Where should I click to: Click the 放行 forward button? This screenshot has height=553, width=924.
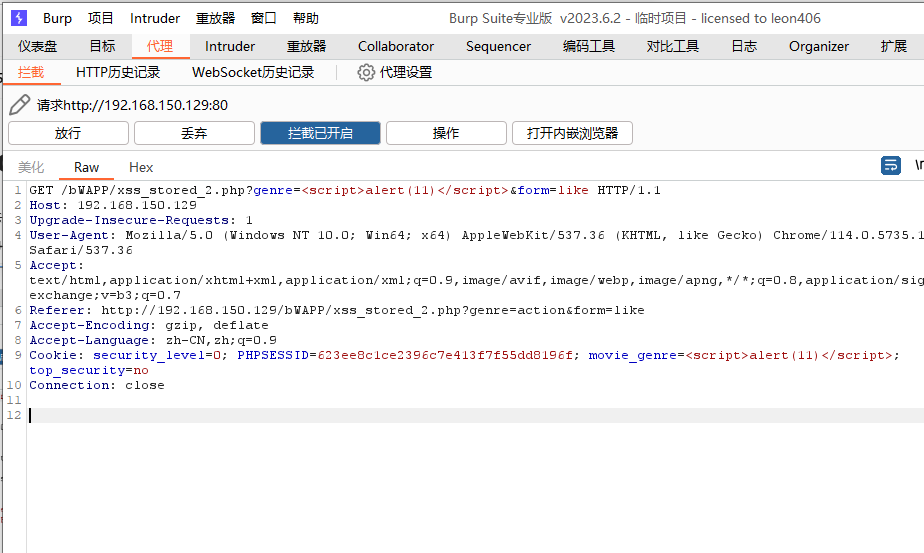click(x=68, y=133)
